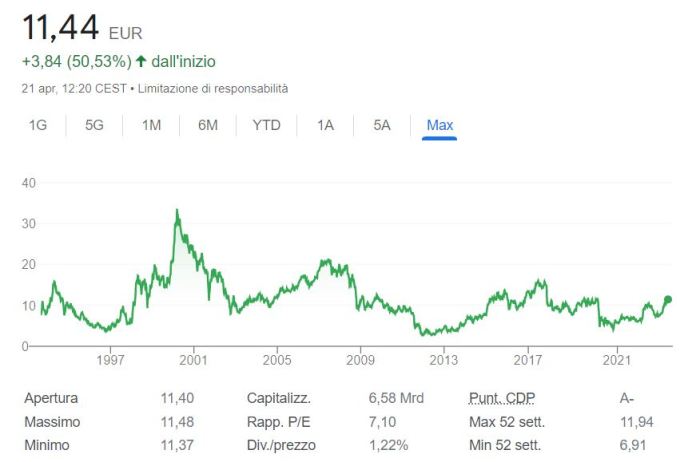Image resolution: width=700 pixels, height=462 pixels.
Task: Click the Max 52 sett. label
Action: [505, 422]
